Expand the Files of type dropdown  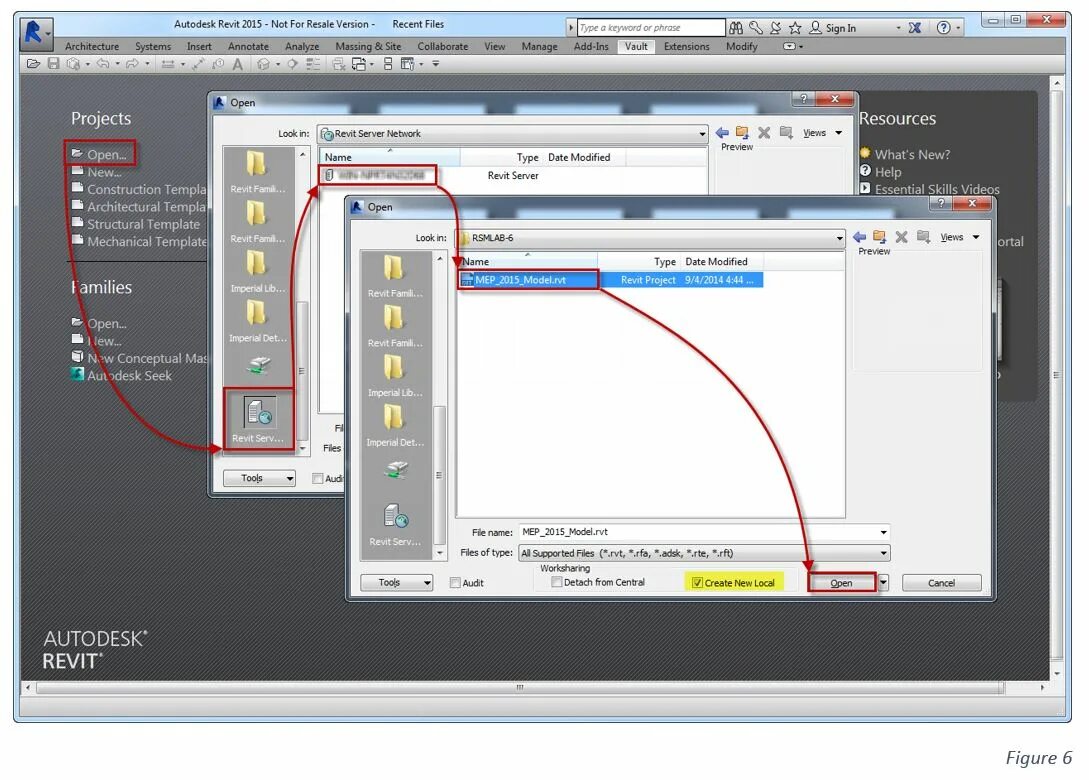point(883,554)
